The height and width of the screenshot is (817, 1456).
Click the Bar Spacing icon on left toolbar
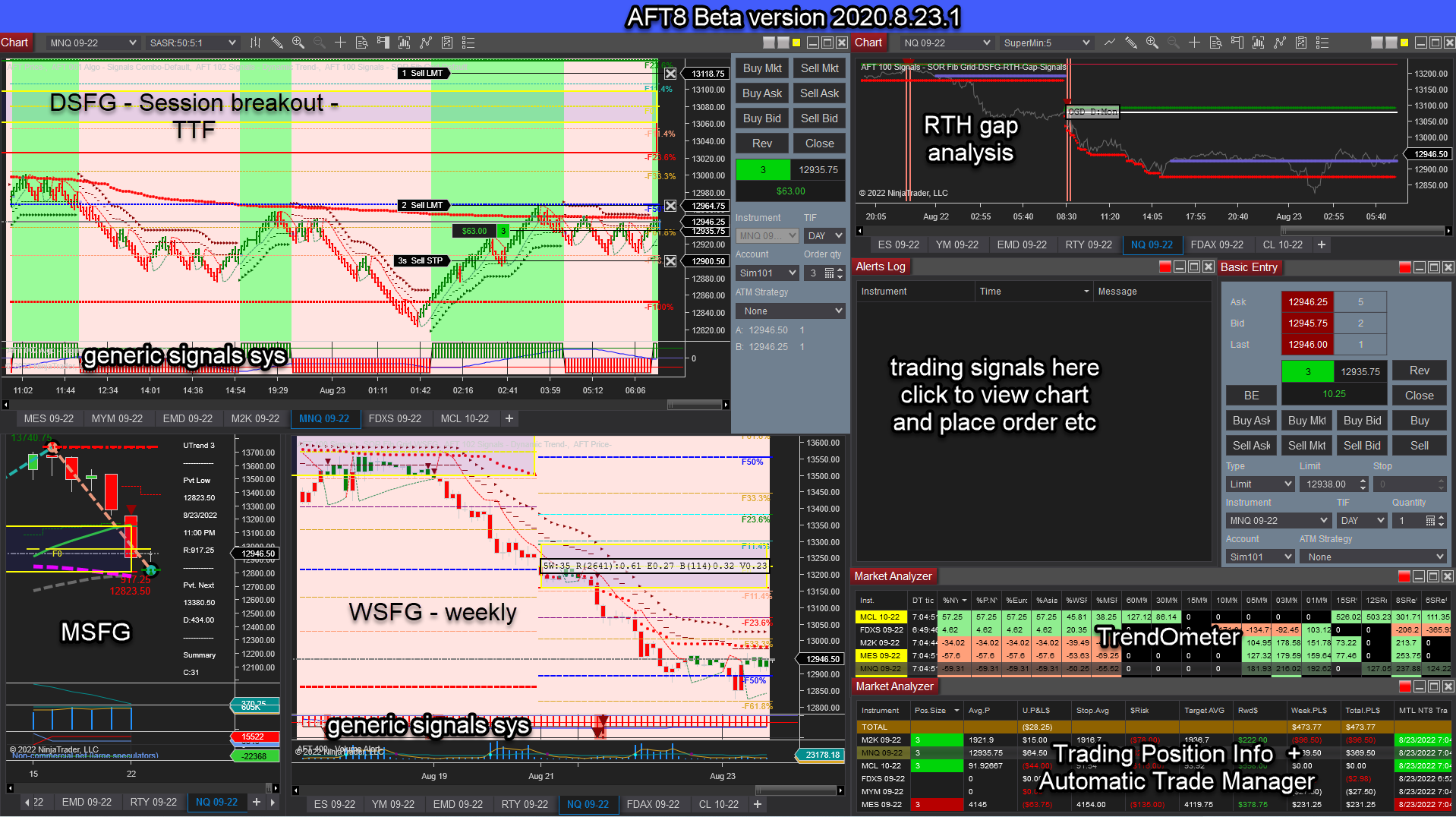pyautogui.click(x=256, y=43)
